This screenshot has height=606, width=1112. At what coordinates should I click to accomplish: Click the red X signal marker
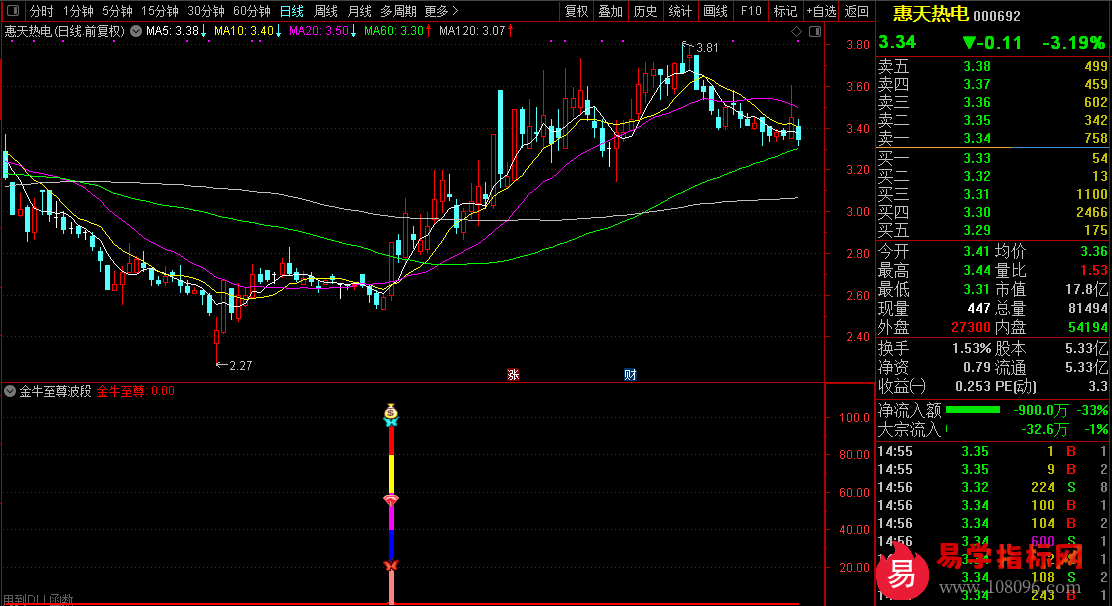(391, 565)
